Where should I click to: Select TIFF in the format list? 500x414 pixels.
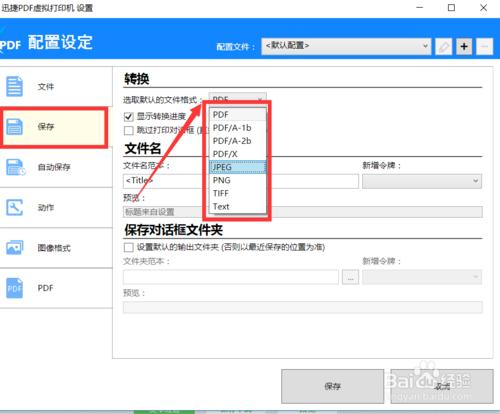tap(238, 193)
